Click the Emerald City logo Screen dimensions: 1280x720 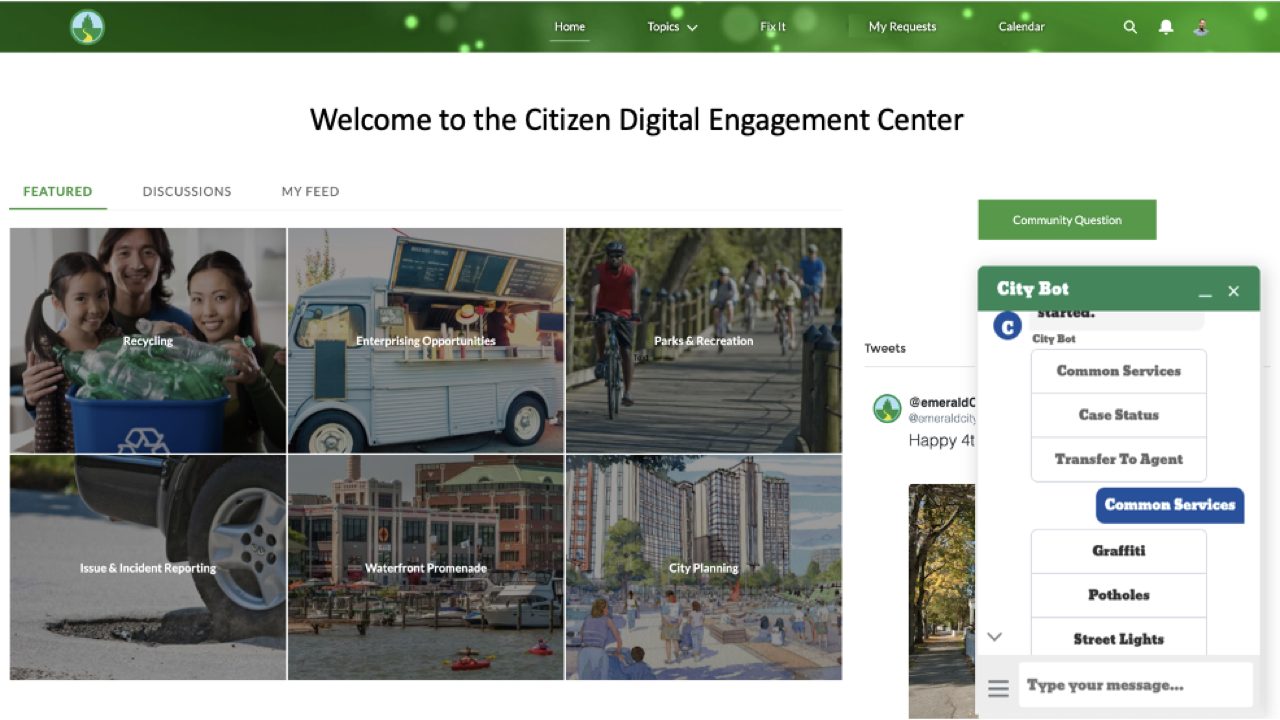click(86, 26)
